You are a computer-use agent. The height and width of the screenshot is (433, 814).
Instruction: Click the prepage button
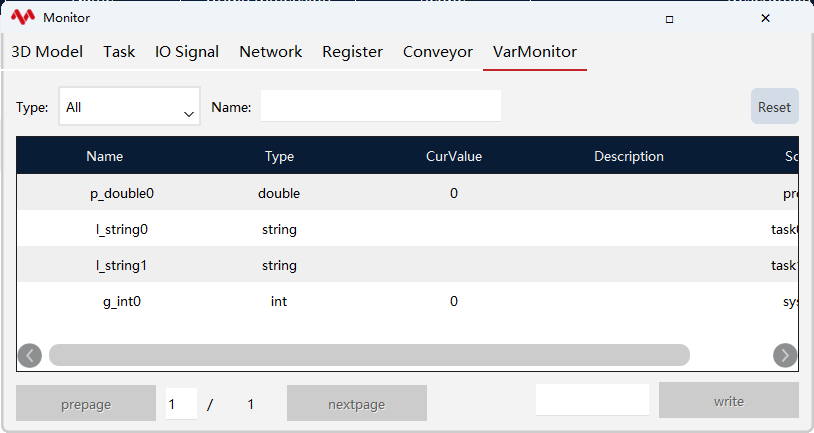[x=86, y=403]
